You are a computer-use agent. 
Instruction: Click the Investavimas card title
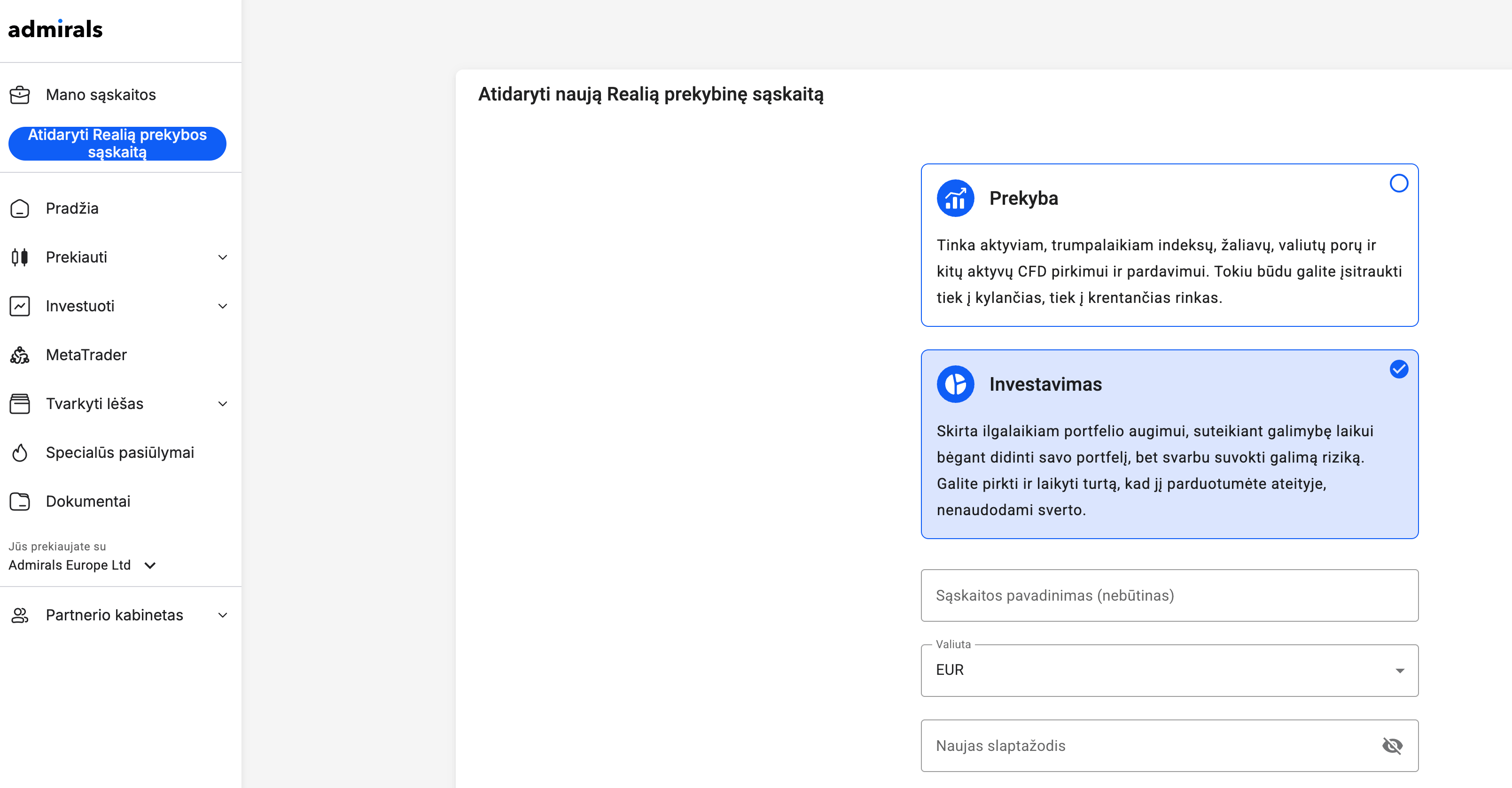click(1045, 384)
